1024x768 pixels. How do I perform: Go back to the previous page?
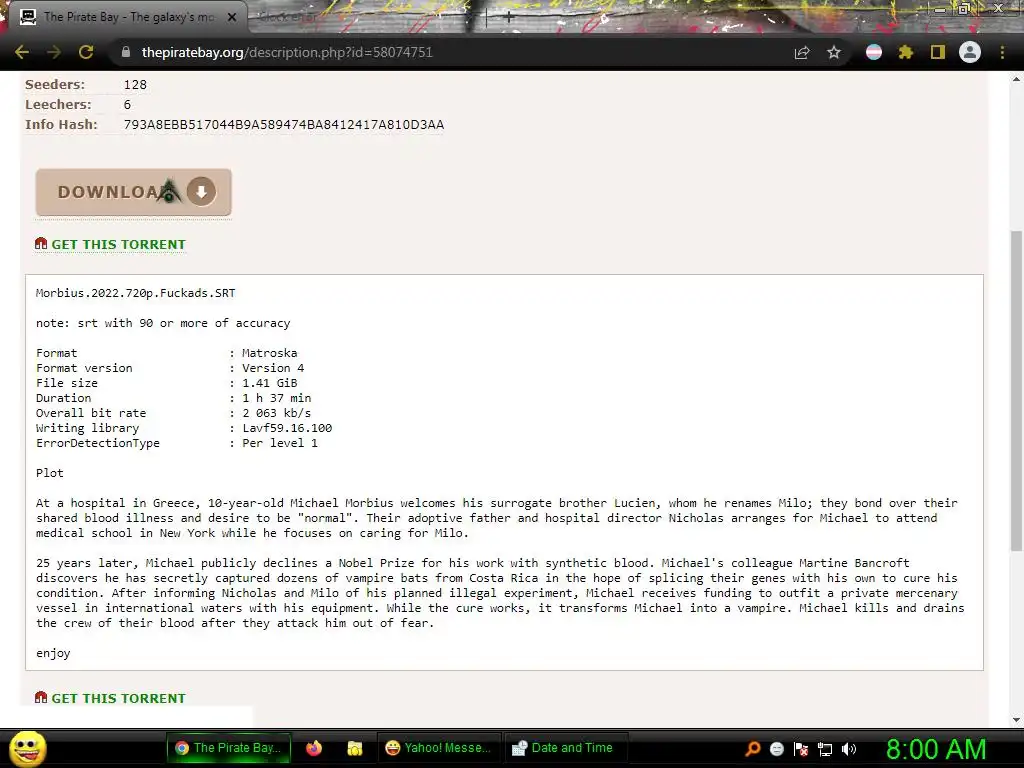click(22, 52)
